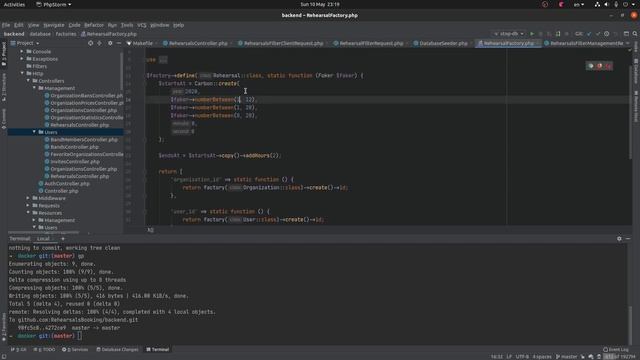Open the system volume tray icon

(x=607, y=4)
